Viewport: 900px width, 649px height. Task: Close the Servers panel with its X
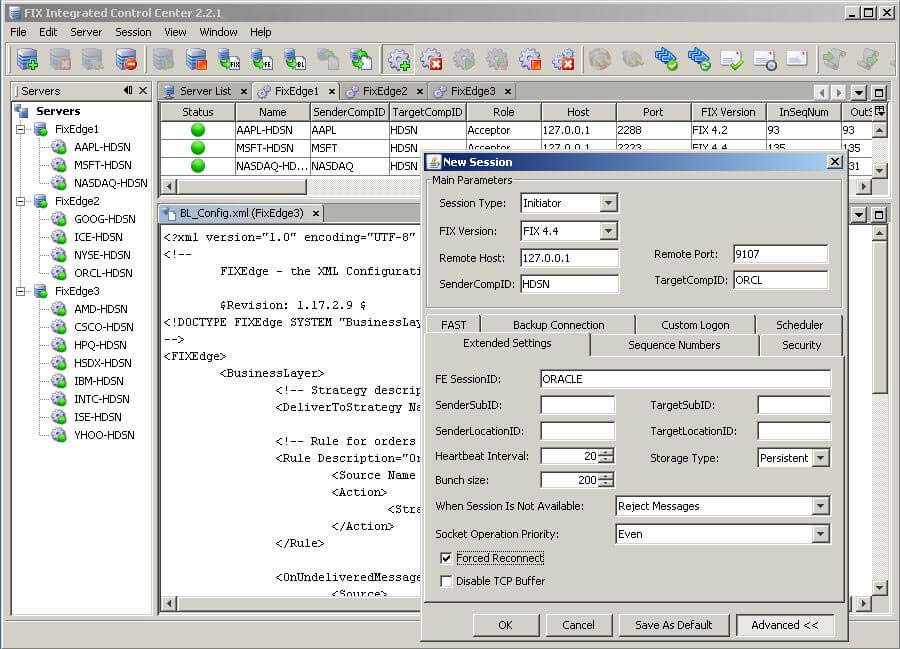[x=143, y=90]
